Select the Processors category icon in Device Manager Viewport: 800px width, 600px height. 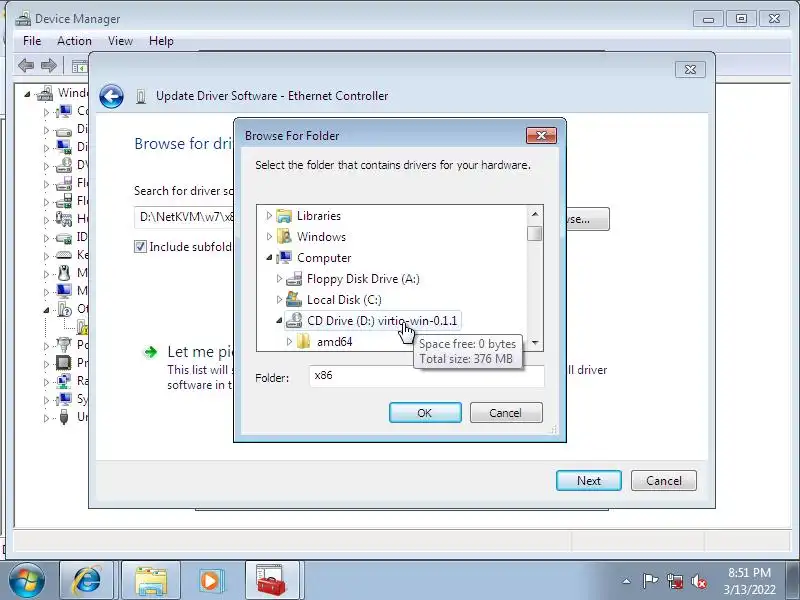[63, 363]
